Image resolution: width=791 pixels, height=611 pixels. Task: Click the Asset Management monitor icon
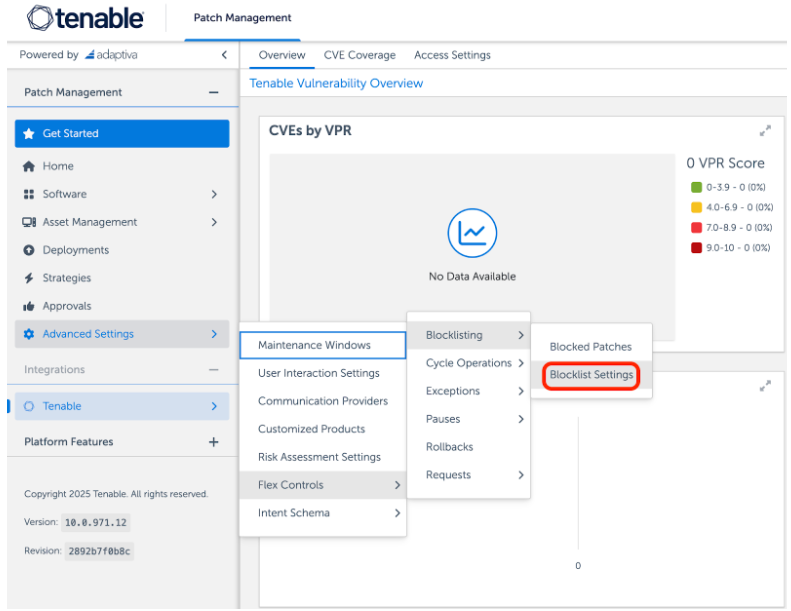click(29, 223)
